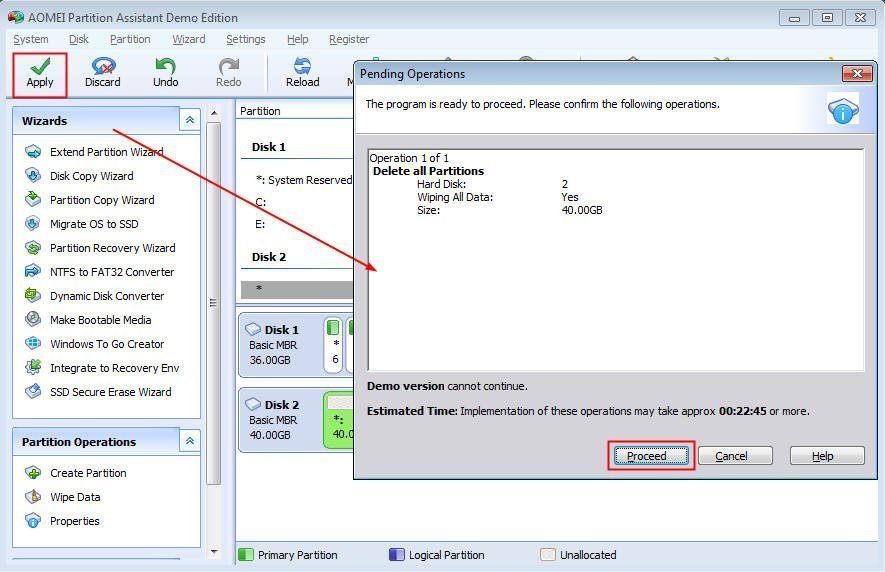The image size is (885, 572).
Task: Click the Disk 2 drive icon in disk map
Action: tap(253, 404)
